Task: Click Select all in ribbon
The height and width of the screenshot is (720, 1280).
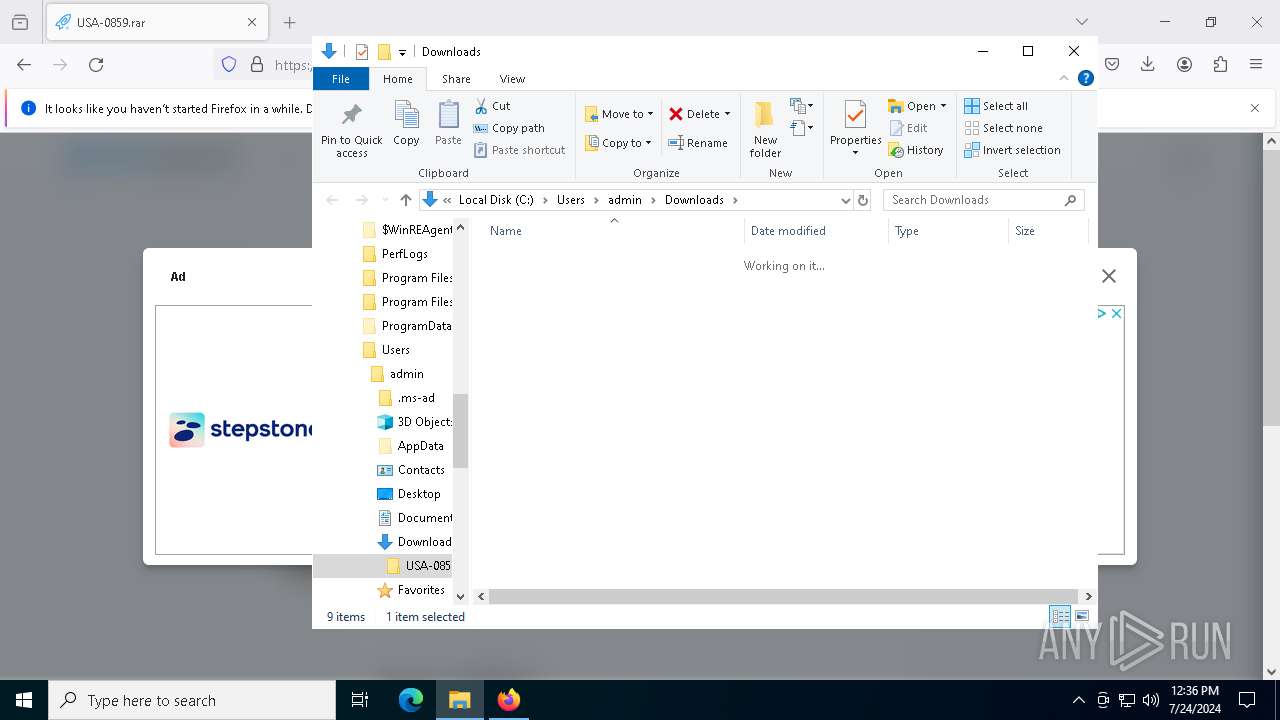Action: 996,106
